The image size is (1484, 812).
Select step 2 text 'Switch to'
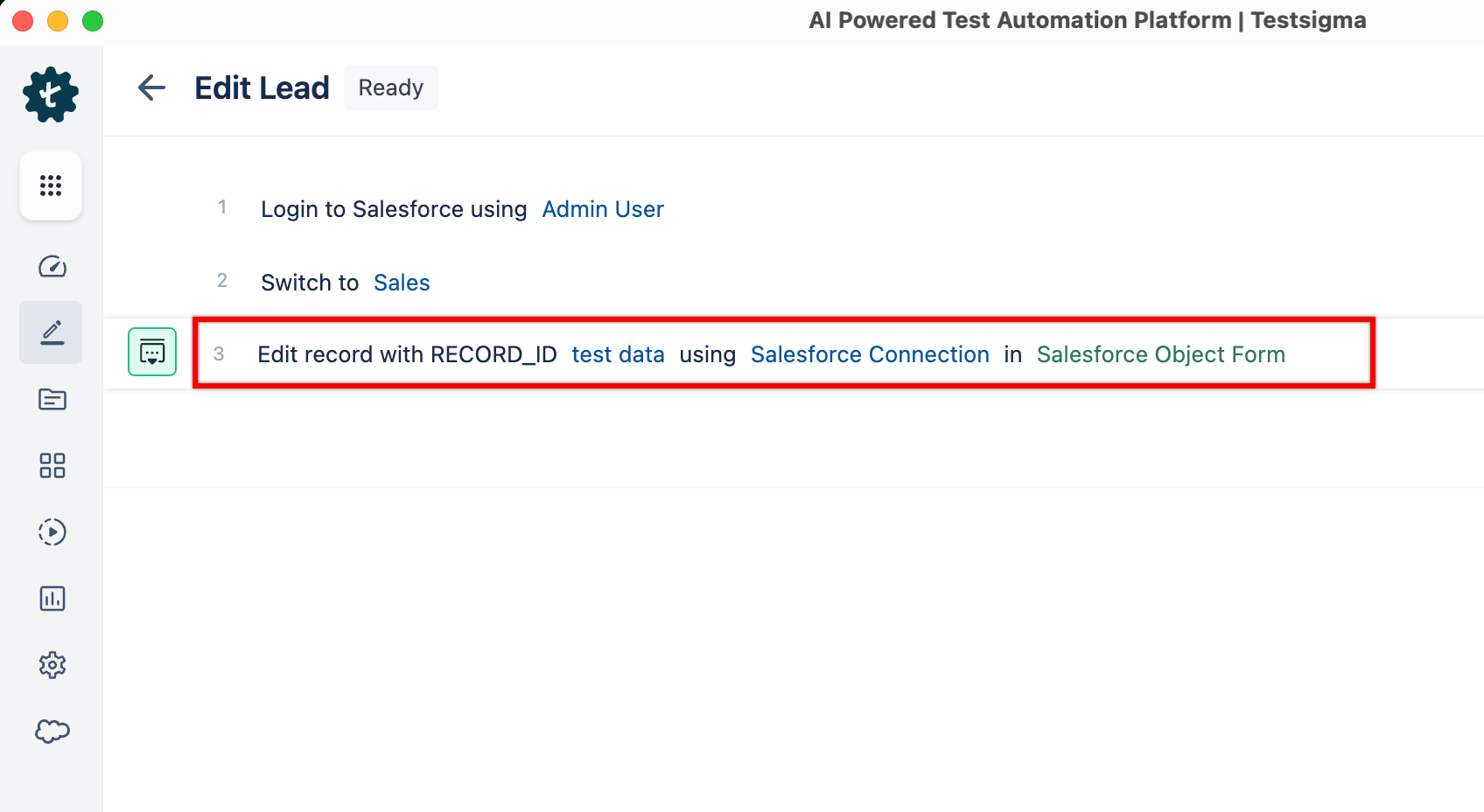(310, 283)
